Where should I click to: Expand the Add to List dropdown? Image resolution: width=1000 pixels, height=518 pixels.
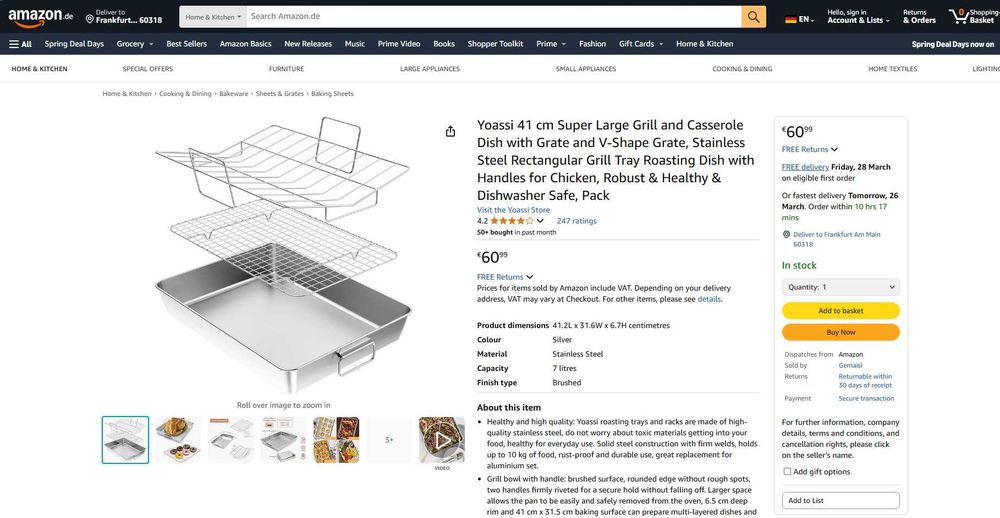pyautogui.click(x=840, y=500)
